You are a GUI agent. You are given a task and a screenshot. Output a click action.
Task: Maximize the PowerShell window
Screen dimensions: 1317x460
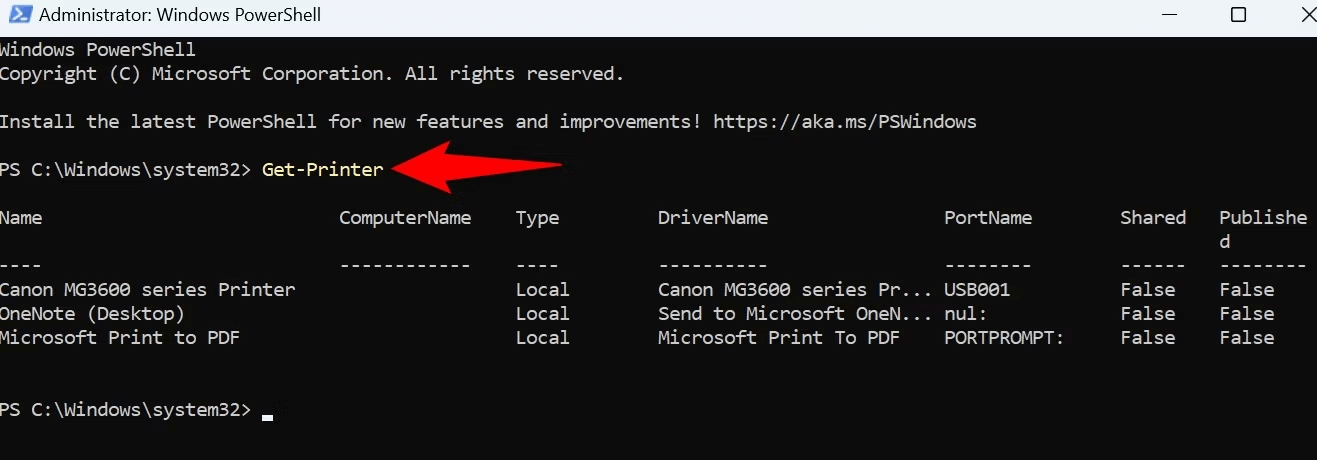tap(1238, 15)
